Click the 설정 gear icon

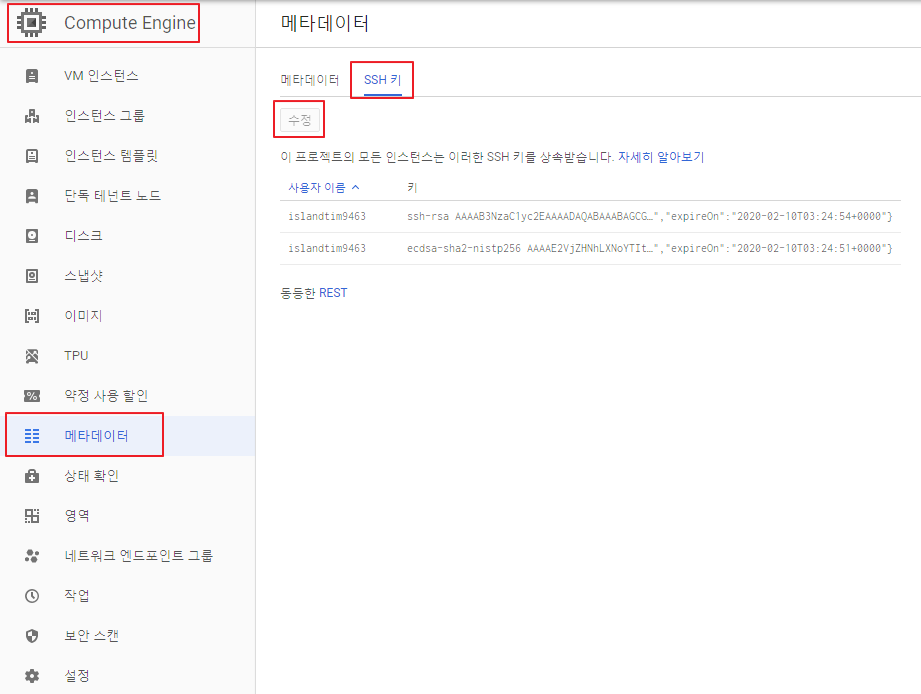click(x=32, y=676)
